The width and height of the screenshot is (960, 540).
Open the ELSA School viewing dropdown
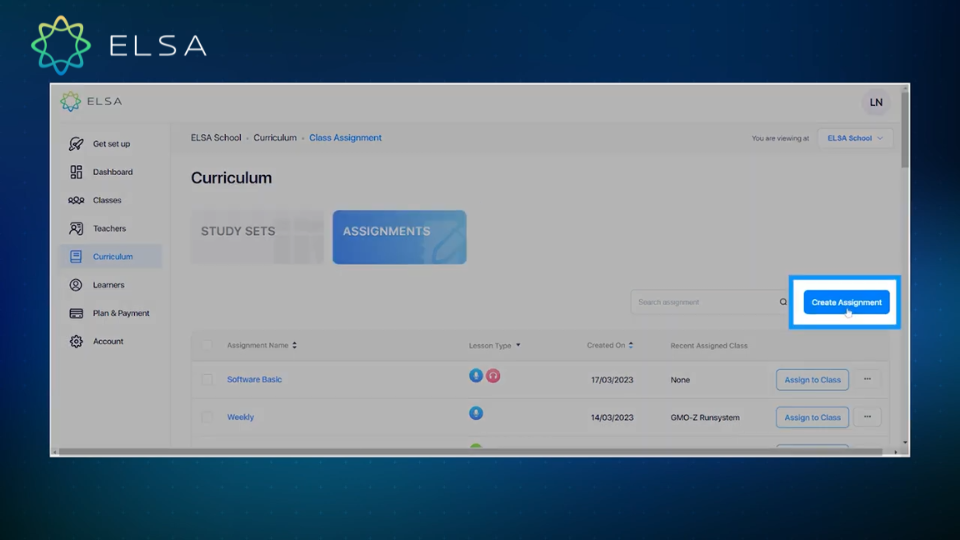(855, 138)
